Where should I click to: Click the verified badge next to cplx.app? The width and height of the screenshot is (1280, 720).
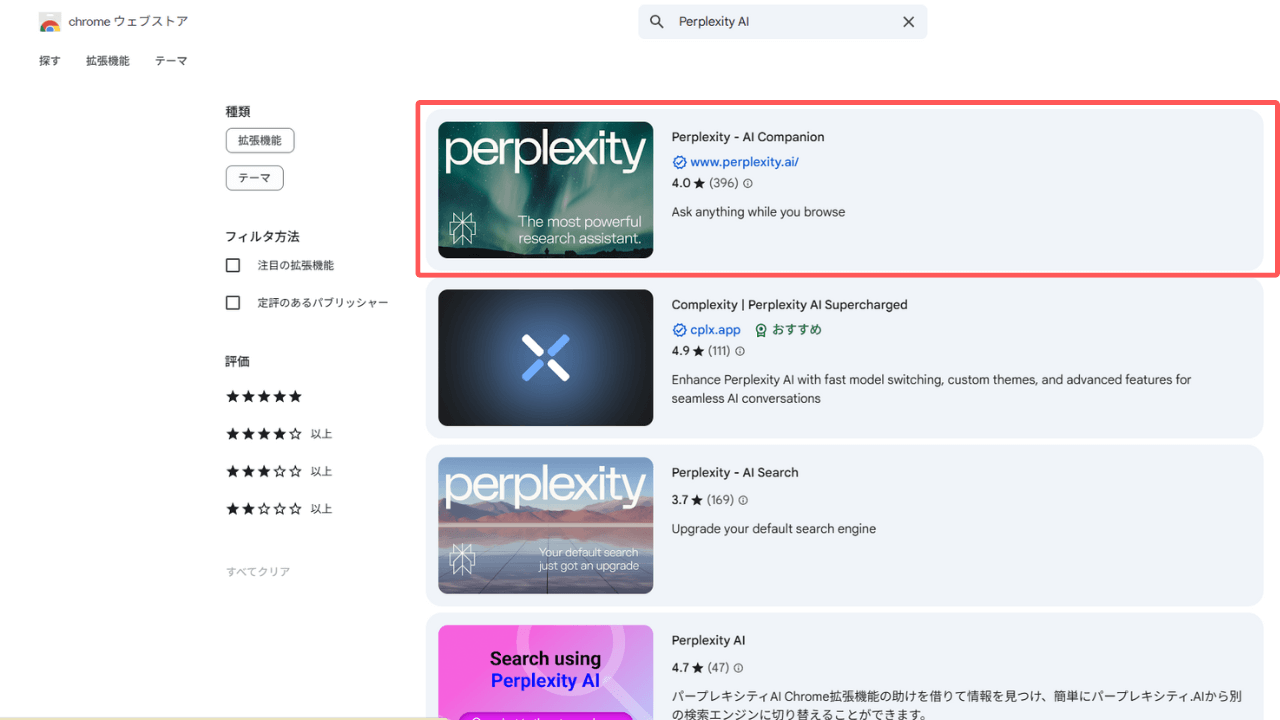[x=680, y=330]
